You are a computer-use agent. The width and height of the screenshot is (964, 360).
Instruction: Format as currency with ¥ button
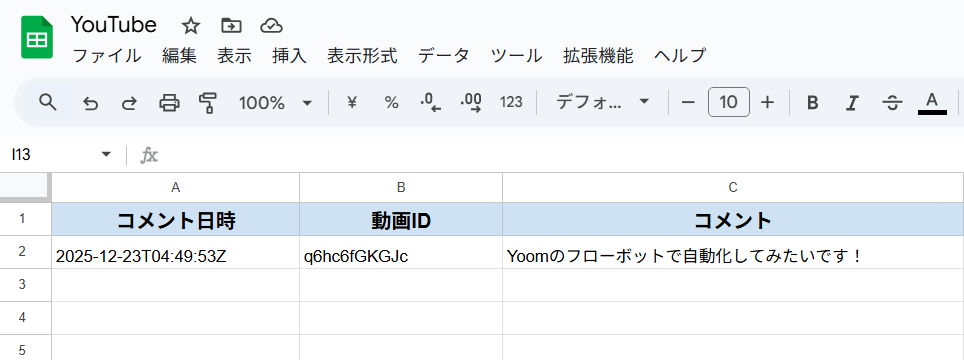[352, 103]
